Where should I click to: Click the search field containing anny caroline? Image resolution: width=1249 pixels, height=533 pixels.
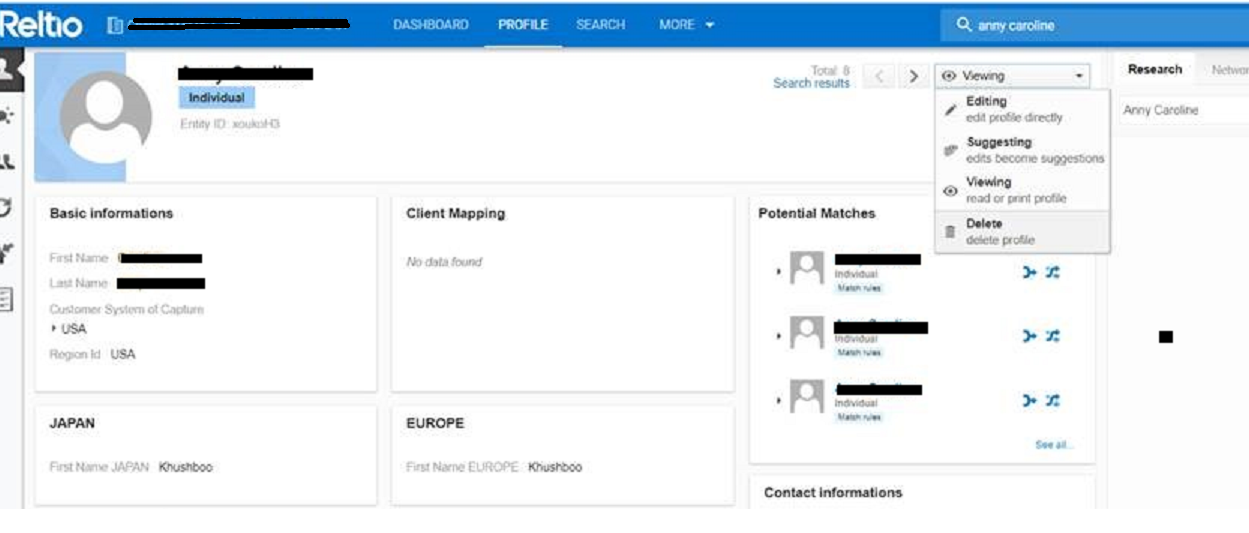[x=1094, y=25]
